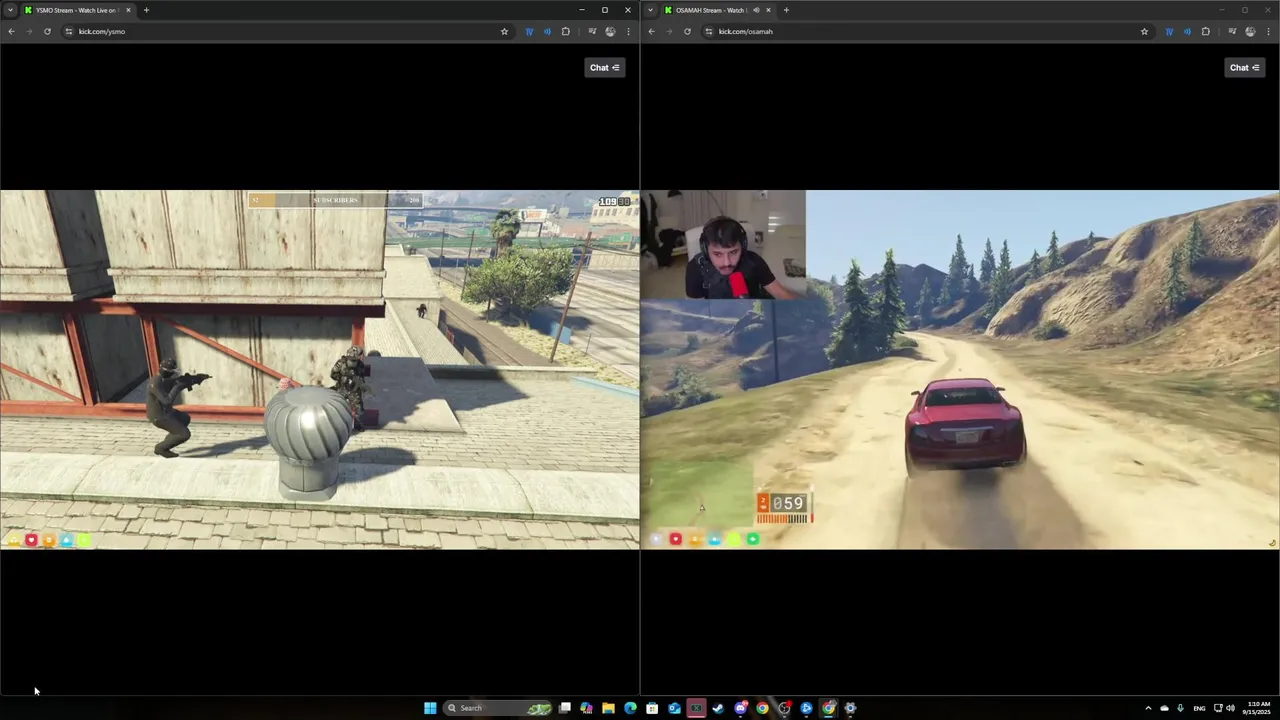Open Extensions puzzle menu in YSMO window
The height and width of the screenshot is (720, 1280).
click(x=565, y=31)
